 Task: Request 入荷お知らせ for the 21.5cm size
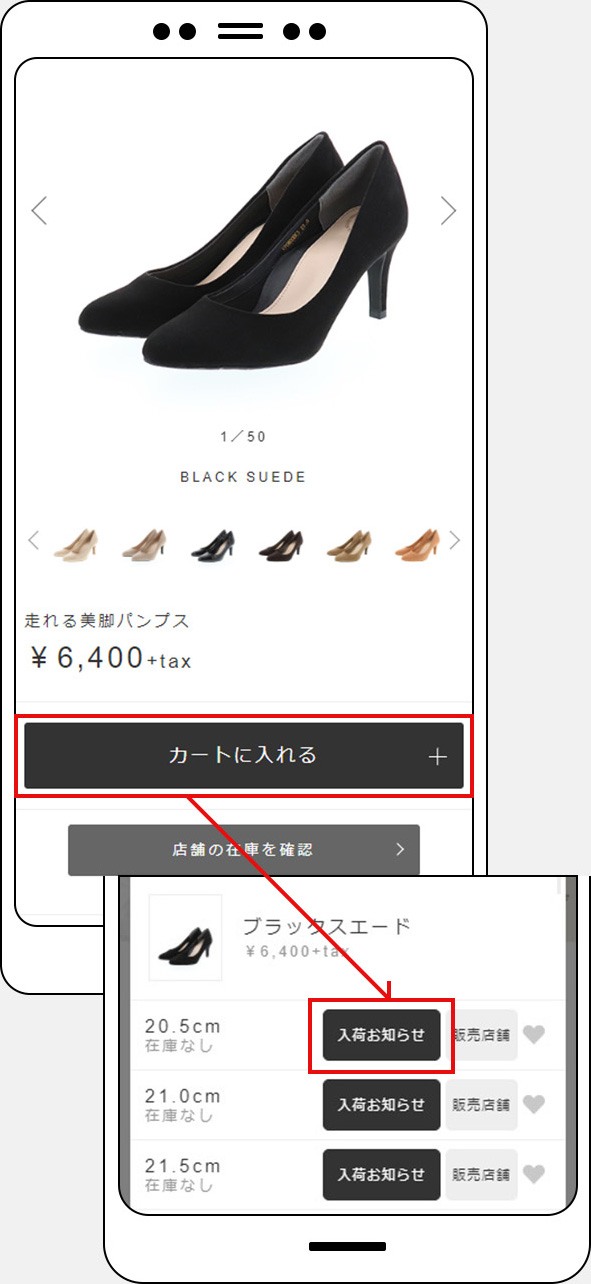point(381,1174)
